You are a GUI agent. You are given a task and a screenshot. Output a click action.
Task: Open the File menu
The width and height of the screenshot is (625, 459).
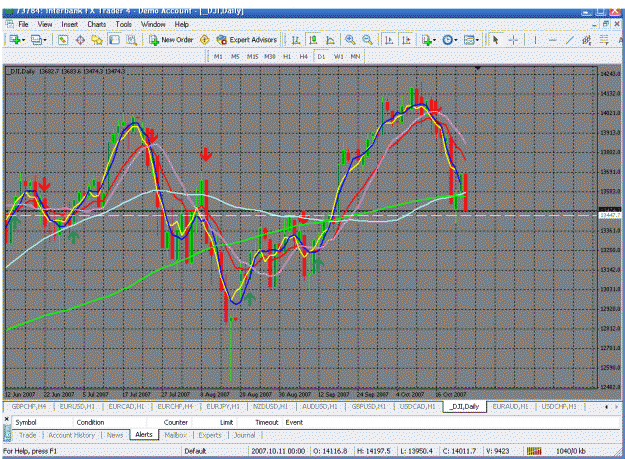coord(23,24)
